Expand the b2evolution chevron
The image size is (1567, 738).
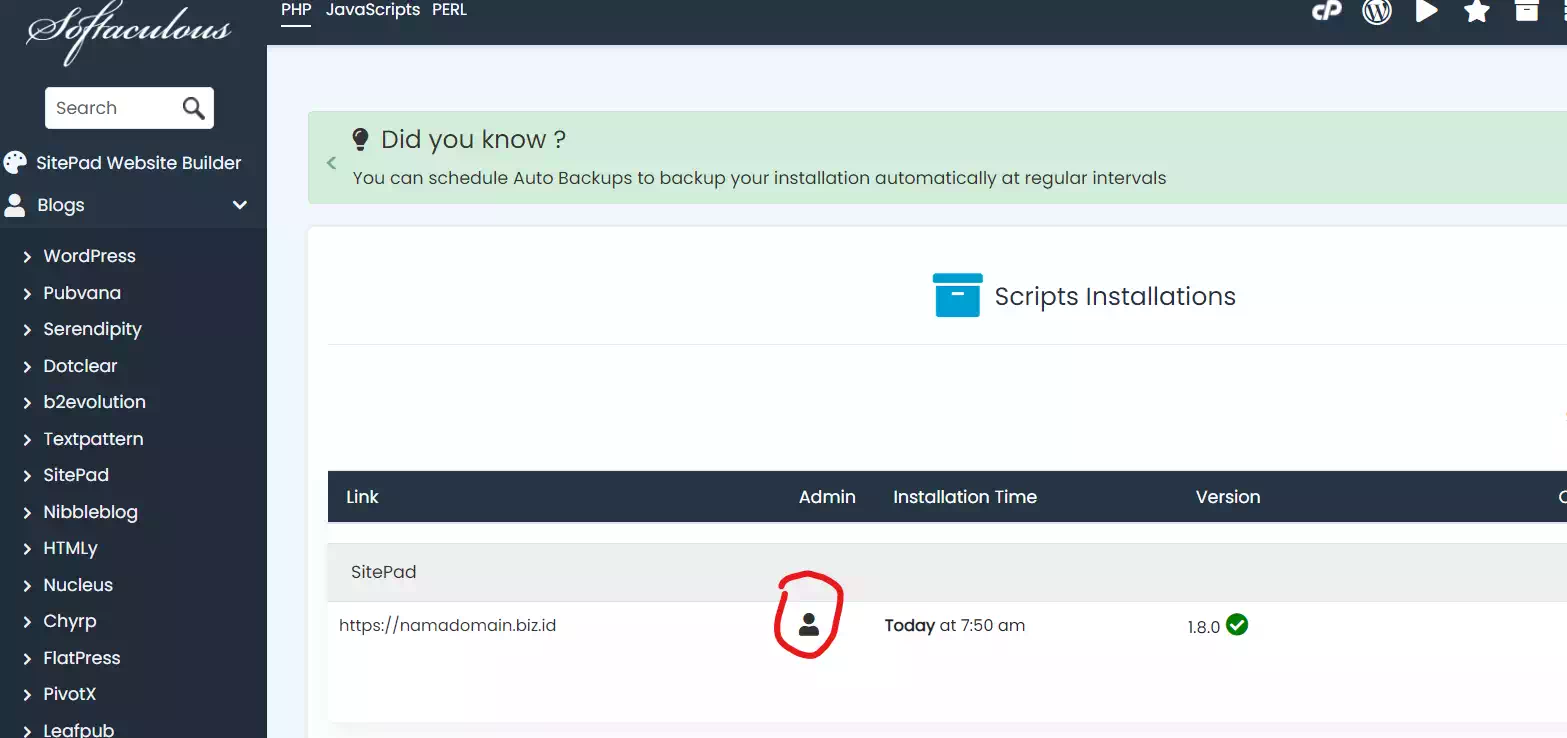(28, 403)
